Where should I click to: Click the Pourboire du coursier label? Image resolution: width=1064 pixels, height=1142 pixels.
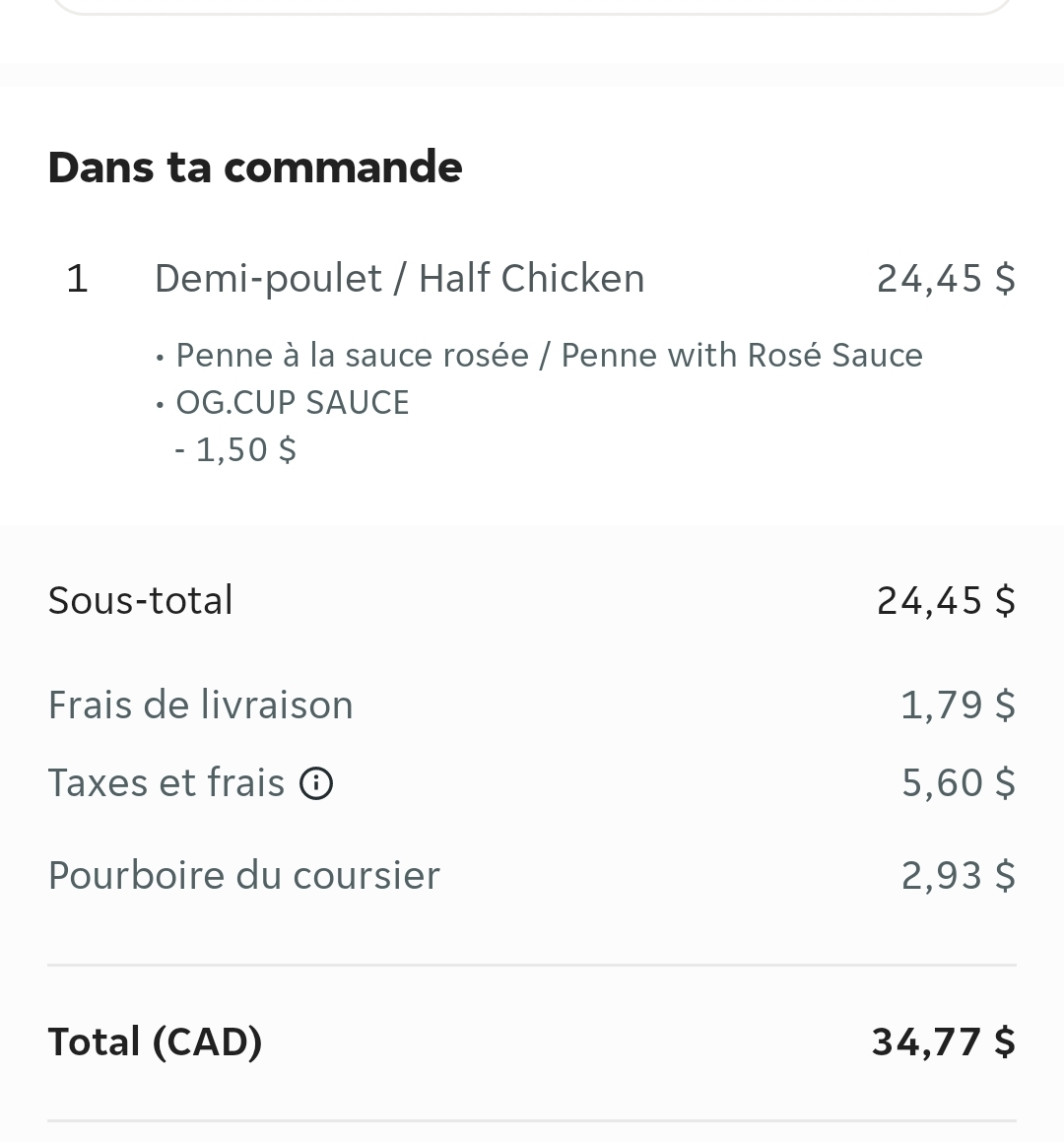(x=243, y=876)
